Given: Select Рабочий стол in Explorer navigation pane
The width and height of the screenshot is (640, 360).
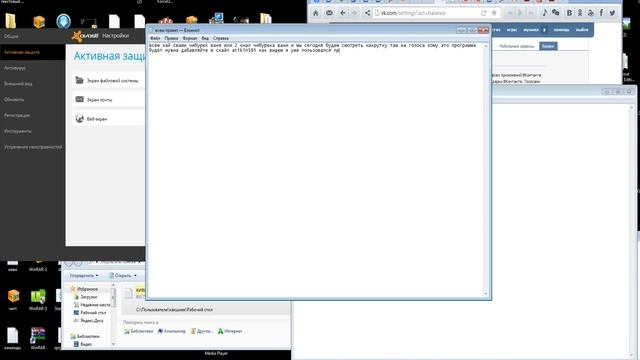Looking at the screenshot, I should pos(90,313).
